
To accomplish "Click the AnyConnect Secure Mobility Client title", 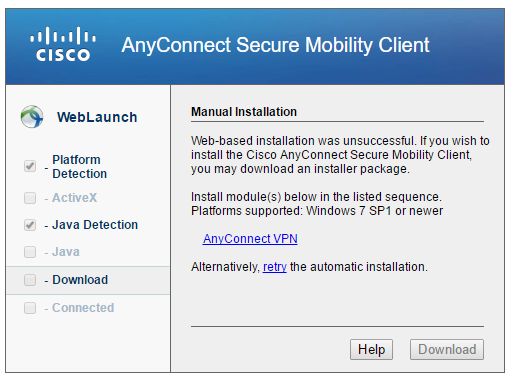I will tap(275, 45).
